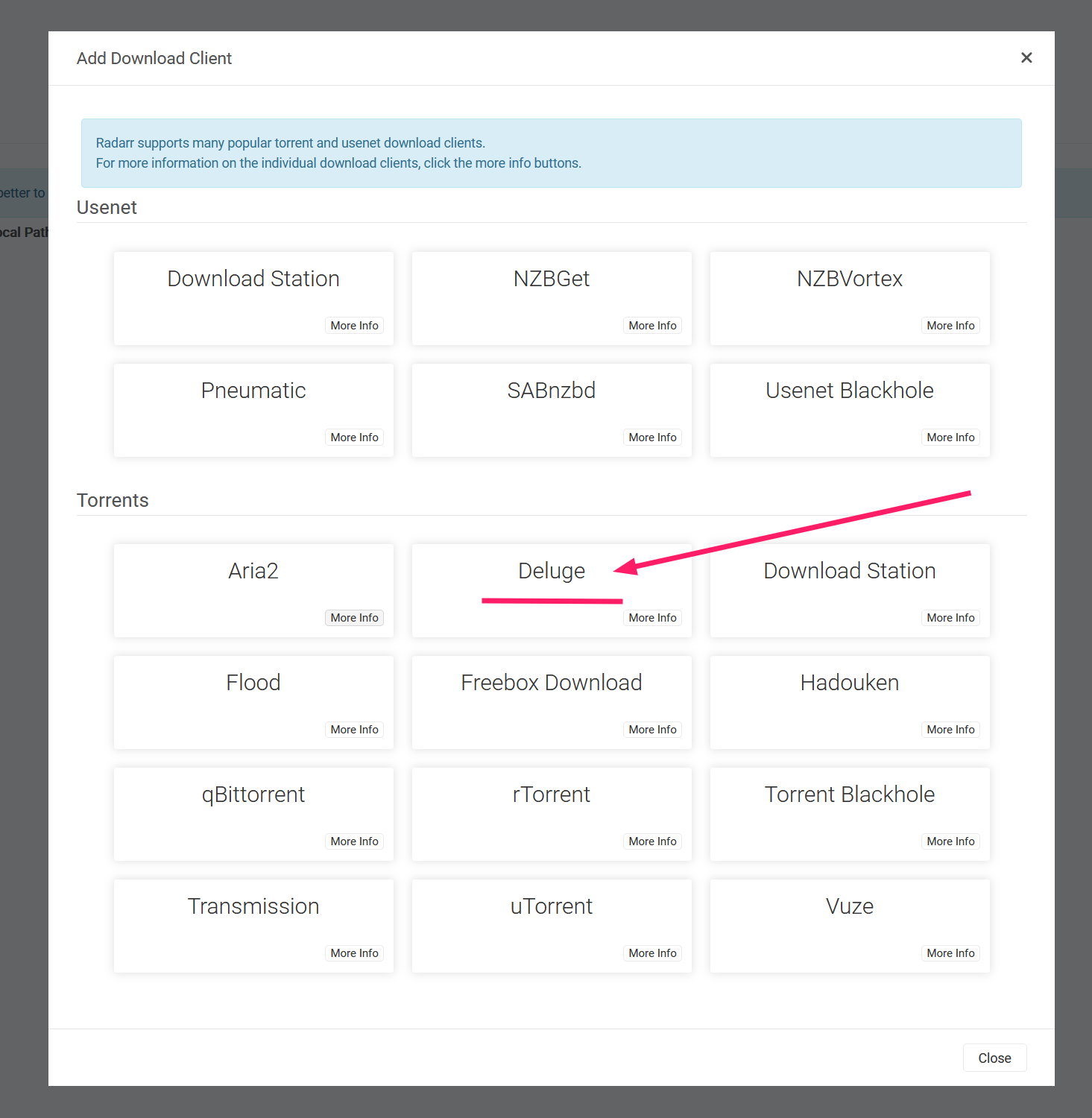
Task: Open More Info for NZBVortex
Action: pyautogui.click(x=950, y=326)
